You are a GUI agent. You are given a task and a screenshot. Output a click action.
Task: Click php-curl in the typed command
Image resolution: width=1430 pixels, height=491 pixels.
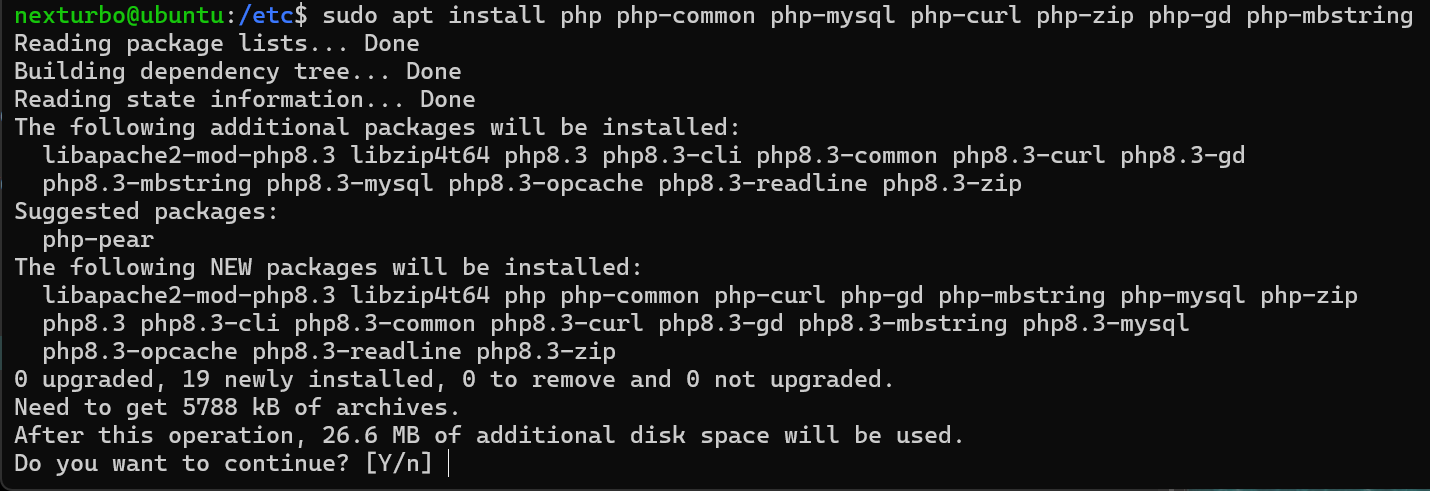click(x=1071, y=16)
